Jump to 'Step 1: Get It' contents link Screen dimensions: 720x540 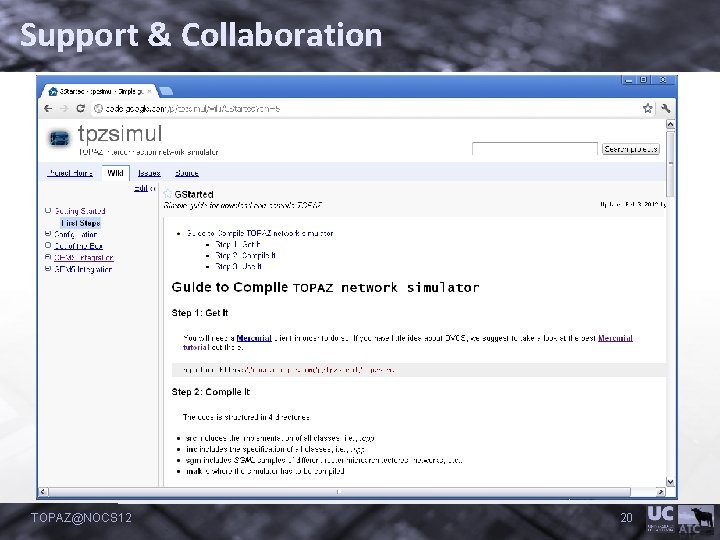(238, 244)
